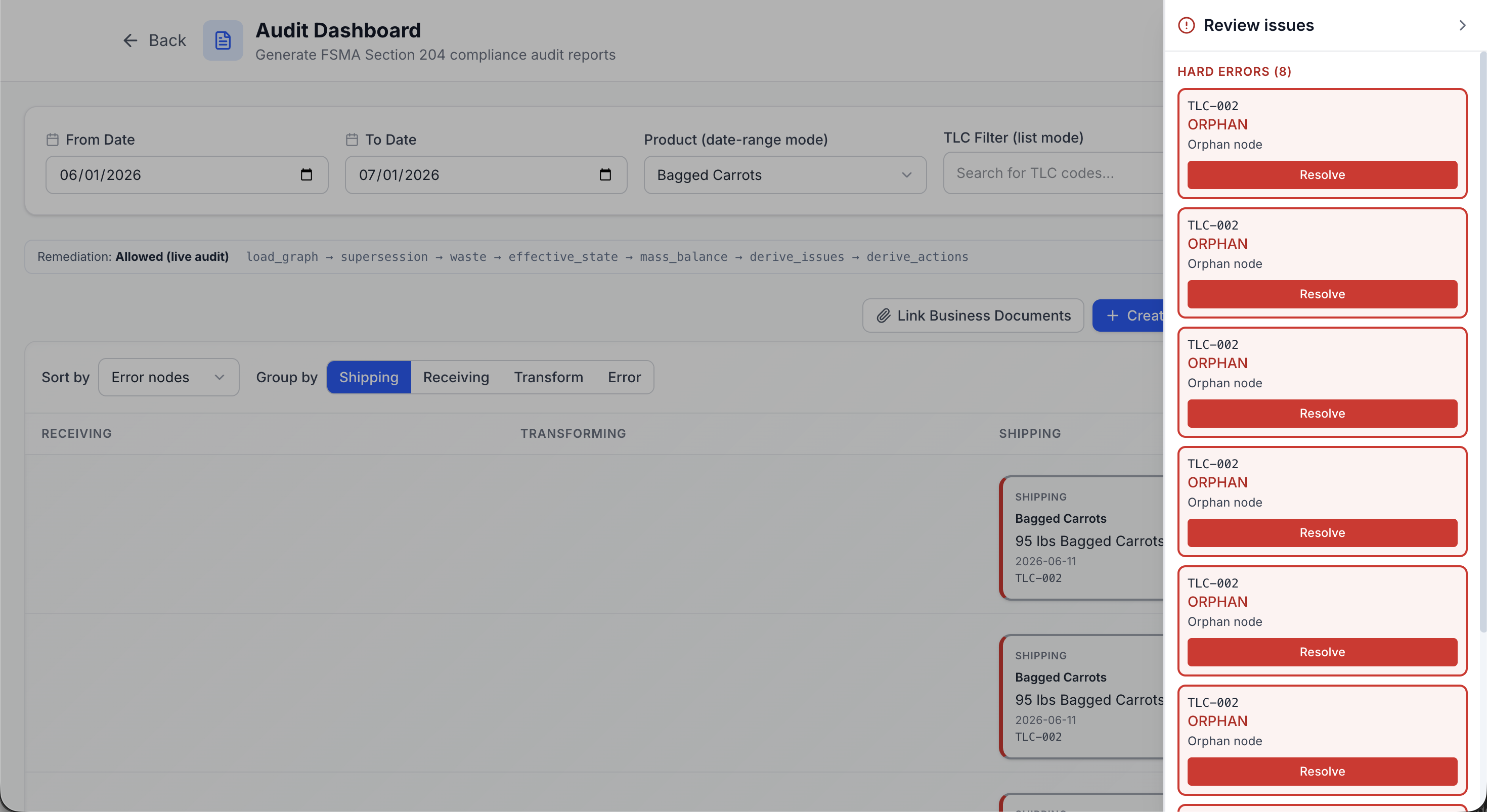The height and width of the screenshot is (812, 1487).
Task: Click the Audit Dashboard document icon
Action: 223,40
